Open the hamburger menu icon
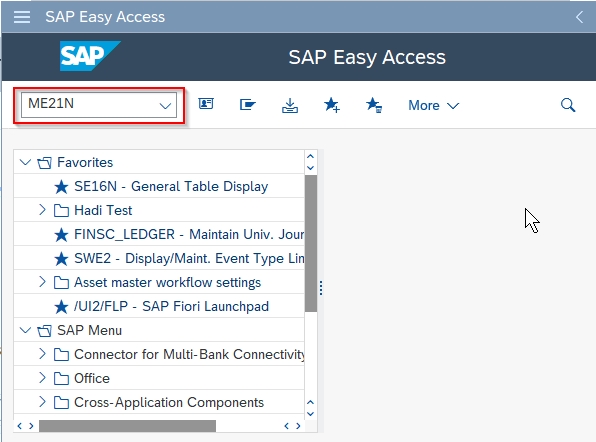Image resolution: width=596 pixels, height=442 pixels. [x=22, y=17]
